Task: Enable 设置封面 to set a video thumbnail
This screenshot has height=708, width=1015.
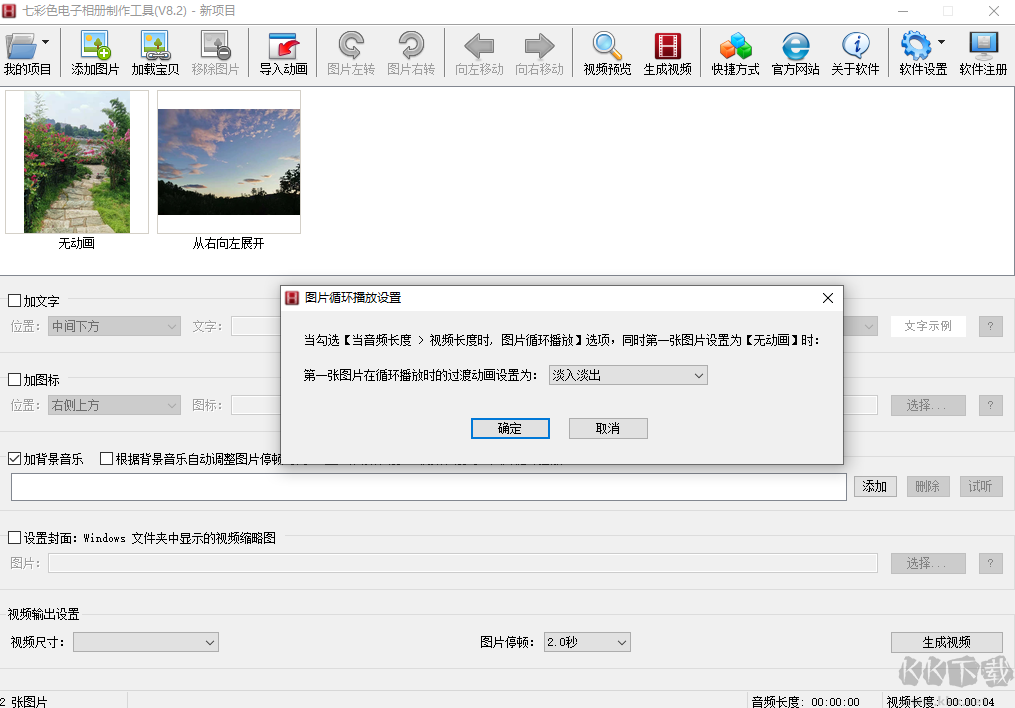Action: point(14,536)
